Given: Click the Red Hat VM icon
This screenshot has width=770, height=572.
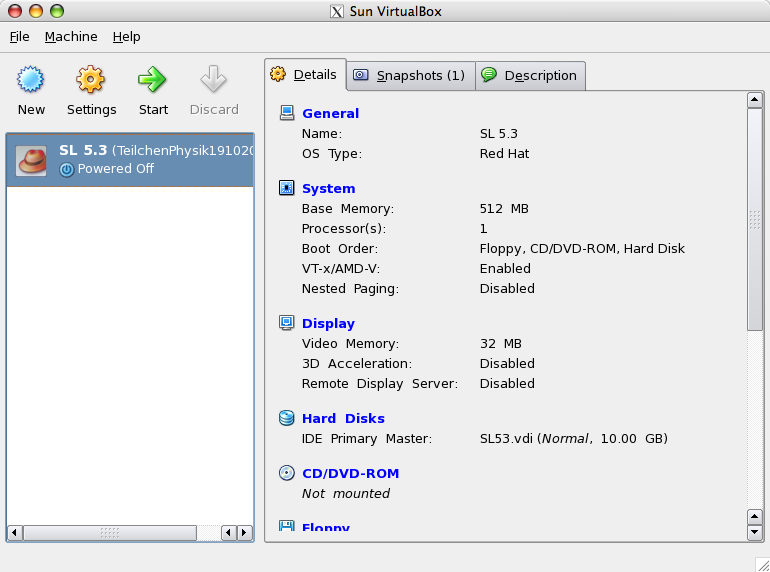Looking at the screenshot, I should (x=31, y=161).
